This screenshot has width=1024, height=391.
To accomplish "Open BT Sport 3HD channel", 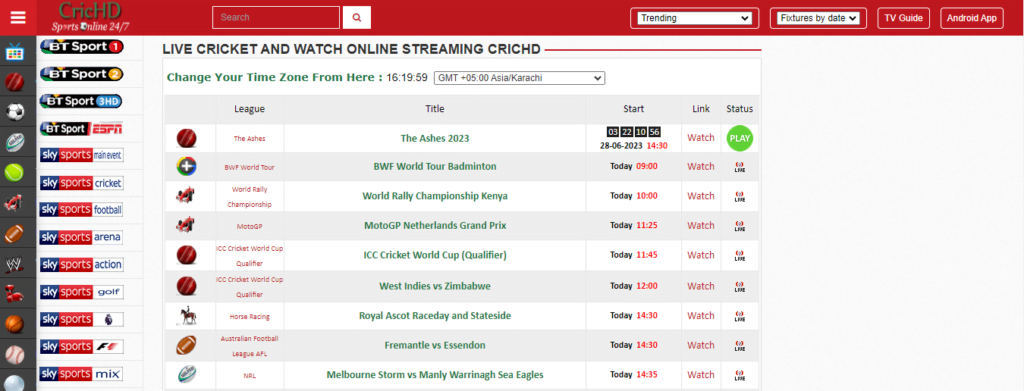I will point(82,101).
